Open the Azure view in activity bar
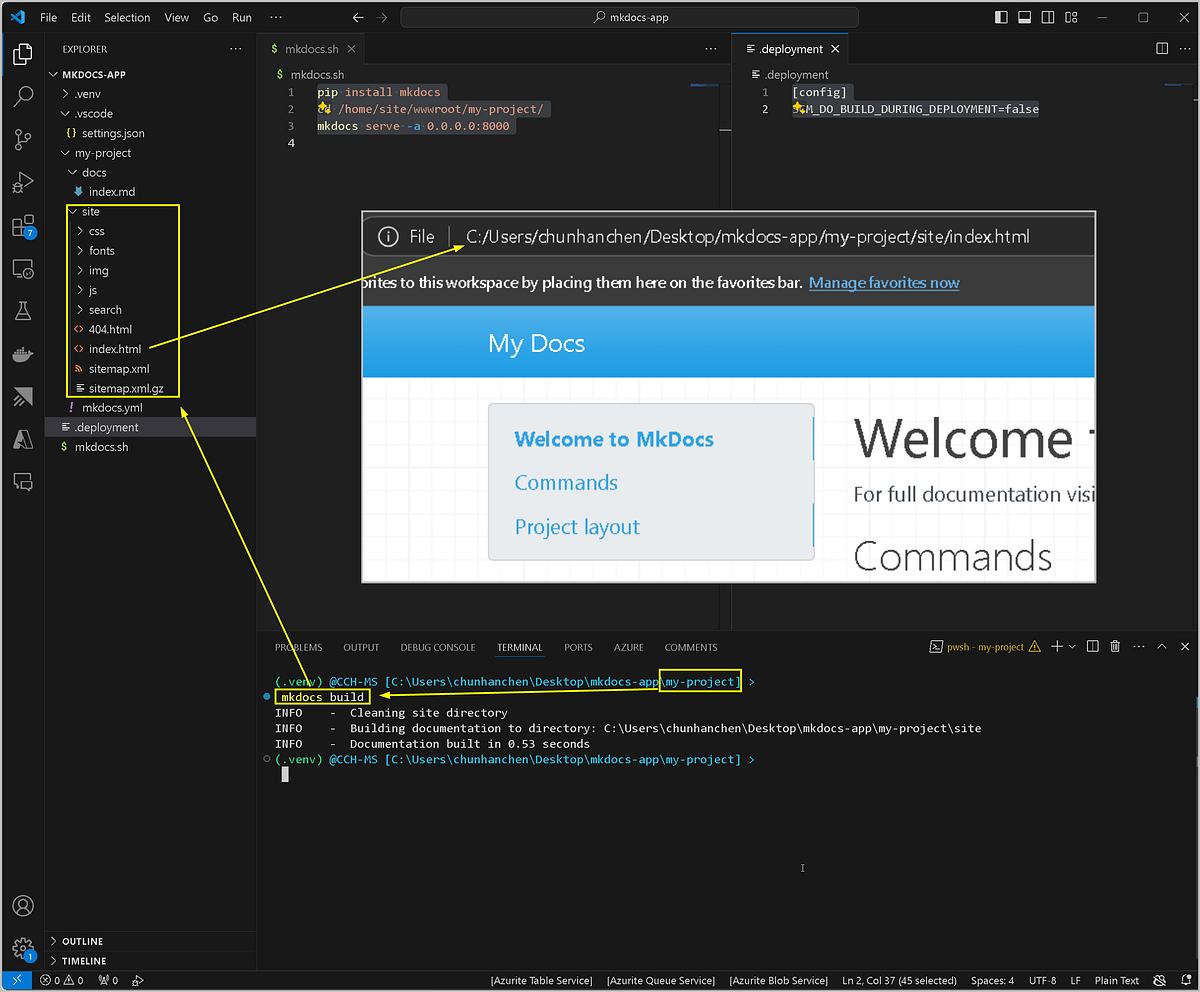The width and height of the screenshot is (1200, 992). [22, 438]
